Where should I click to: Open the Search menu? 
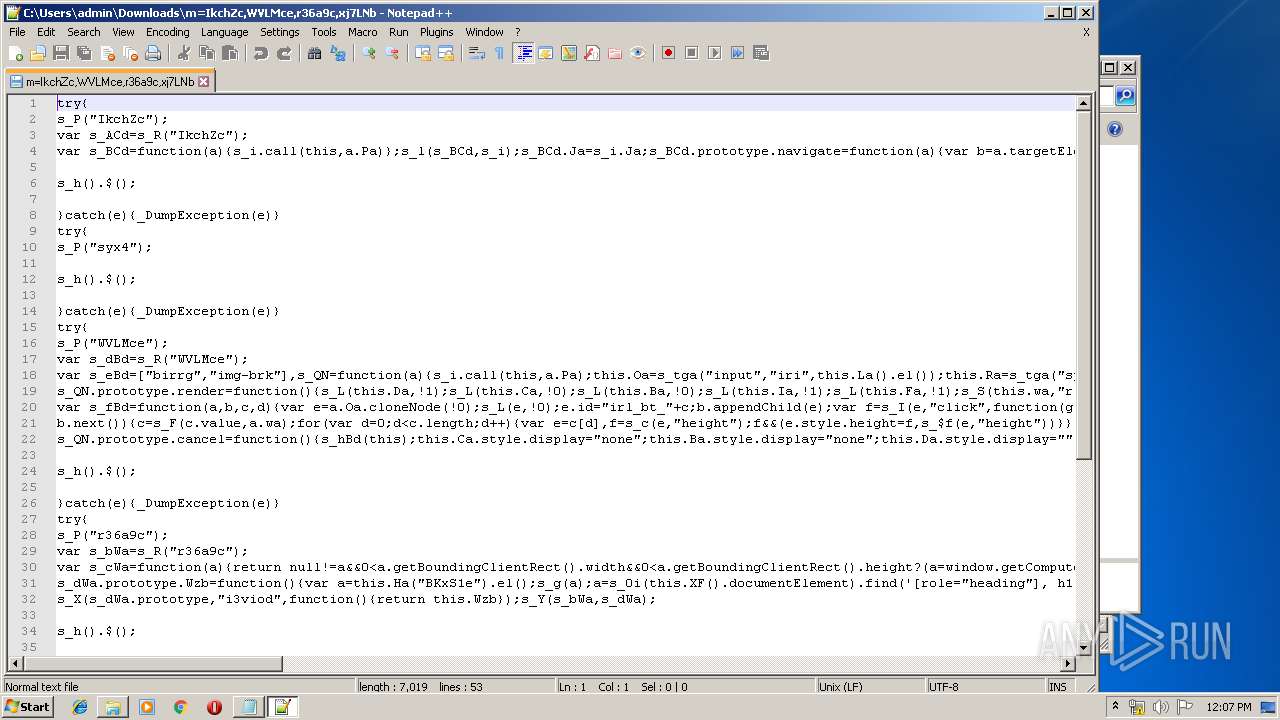pyautogui.click(x=84, y=32)
